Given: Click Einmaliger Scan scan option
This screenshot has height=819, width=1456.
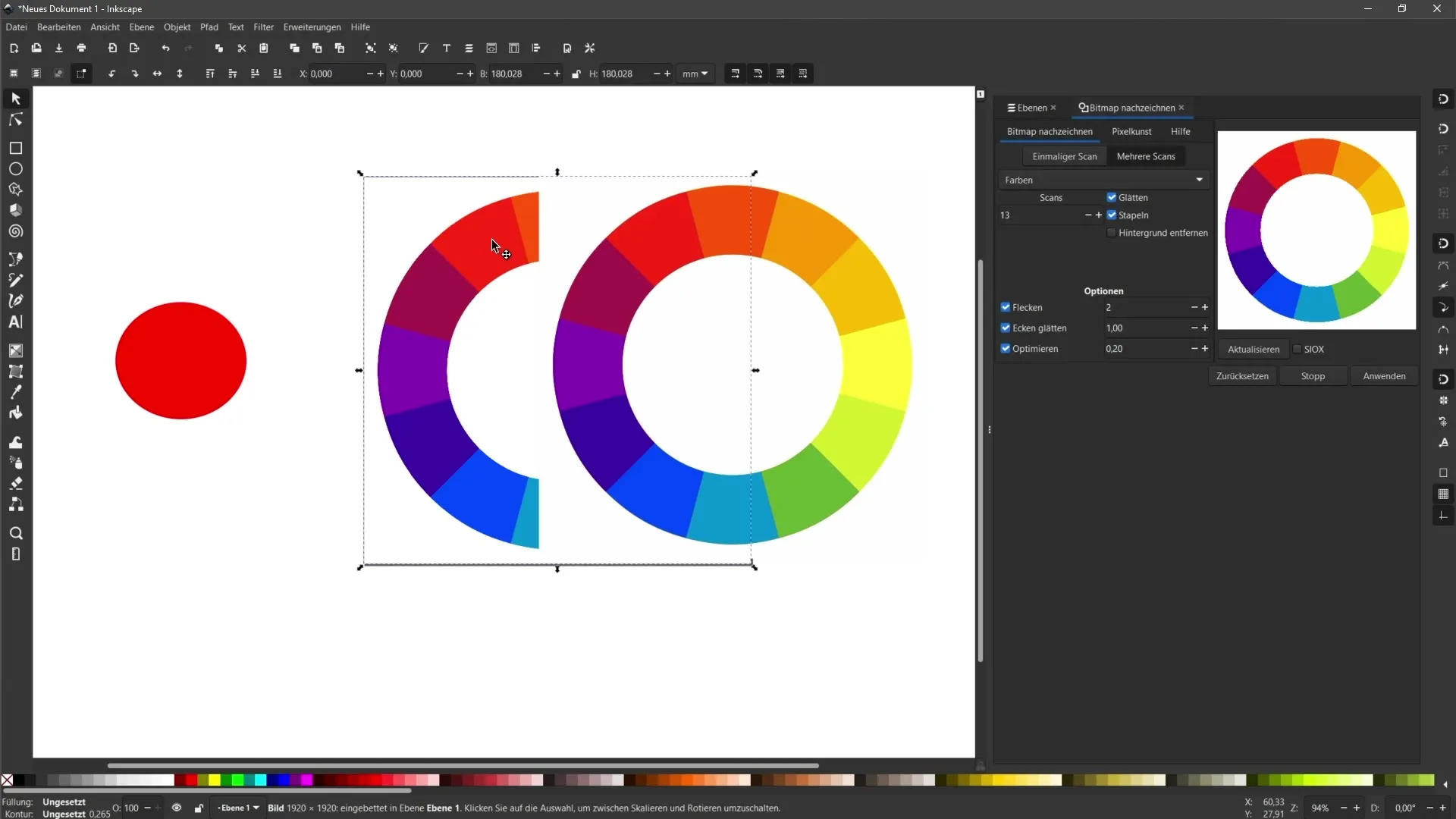Looking at the screenshot, I should pyautogui.click(x=1065, y=156).
